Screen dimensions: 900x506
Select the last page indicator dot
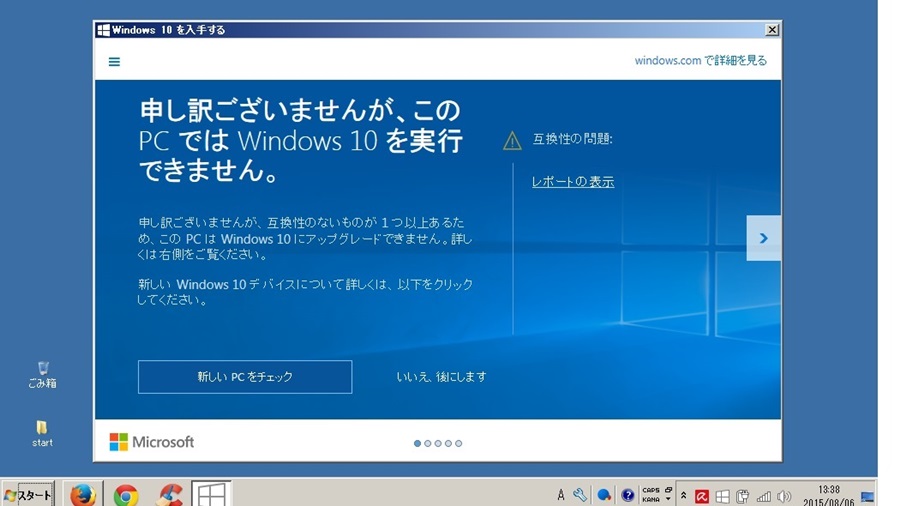459,443
